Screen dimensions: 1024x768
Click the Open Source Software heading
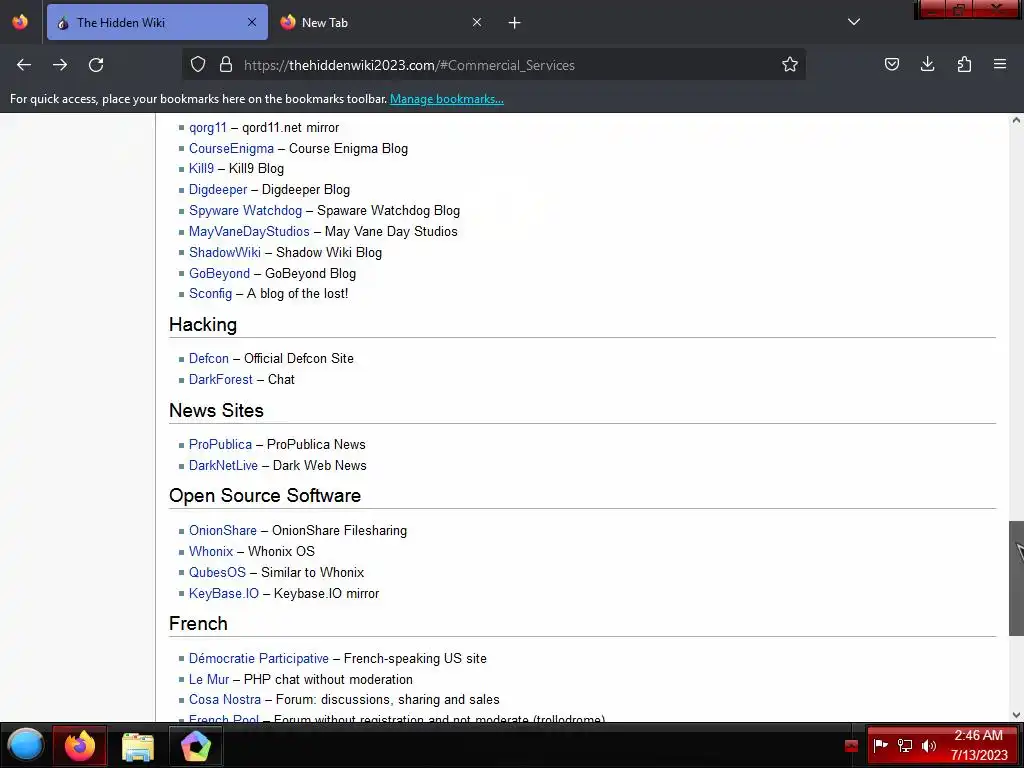(265, 496)
